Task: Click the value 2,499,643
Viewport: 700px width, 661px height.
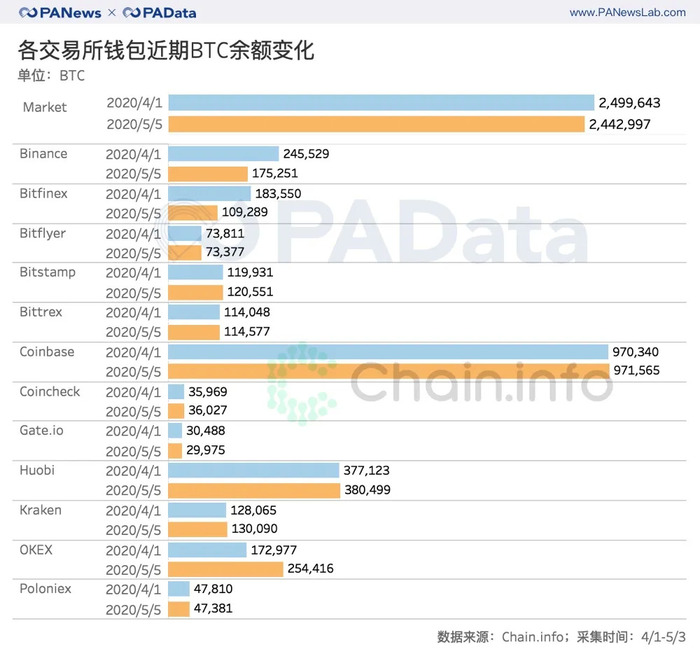Action: click(629, 103)
